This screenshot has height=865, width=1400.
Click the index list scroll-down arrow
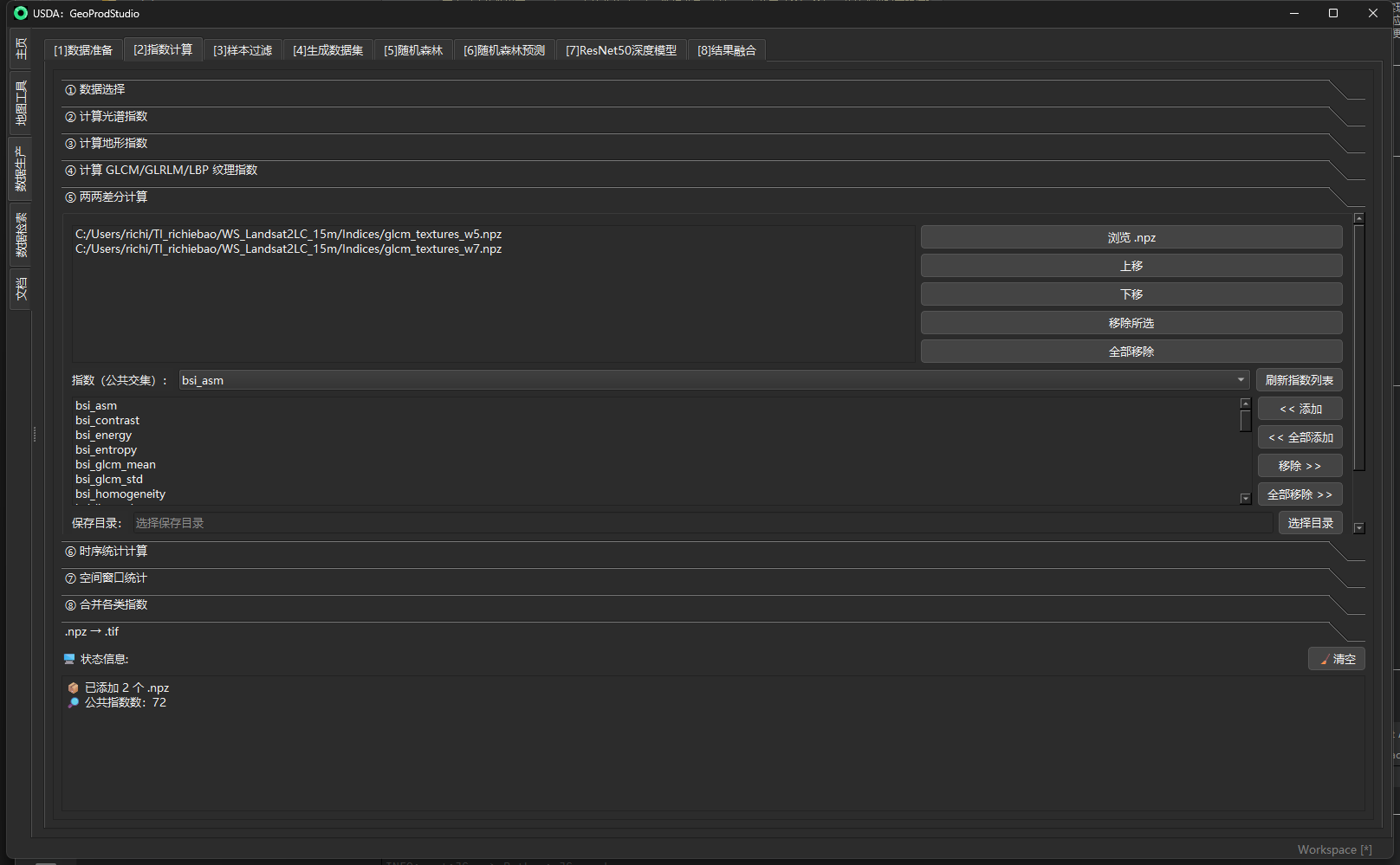pos(1245,499)
